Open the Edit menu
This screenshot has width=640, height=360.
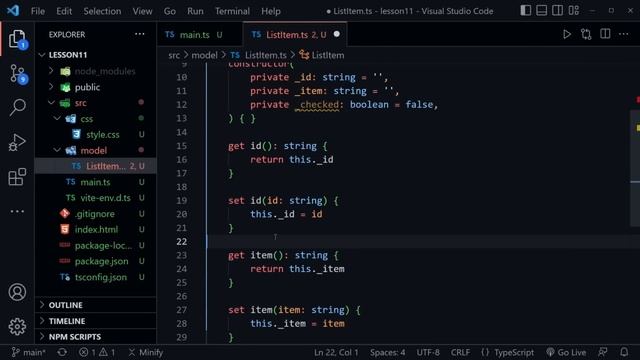coord(64,11)
